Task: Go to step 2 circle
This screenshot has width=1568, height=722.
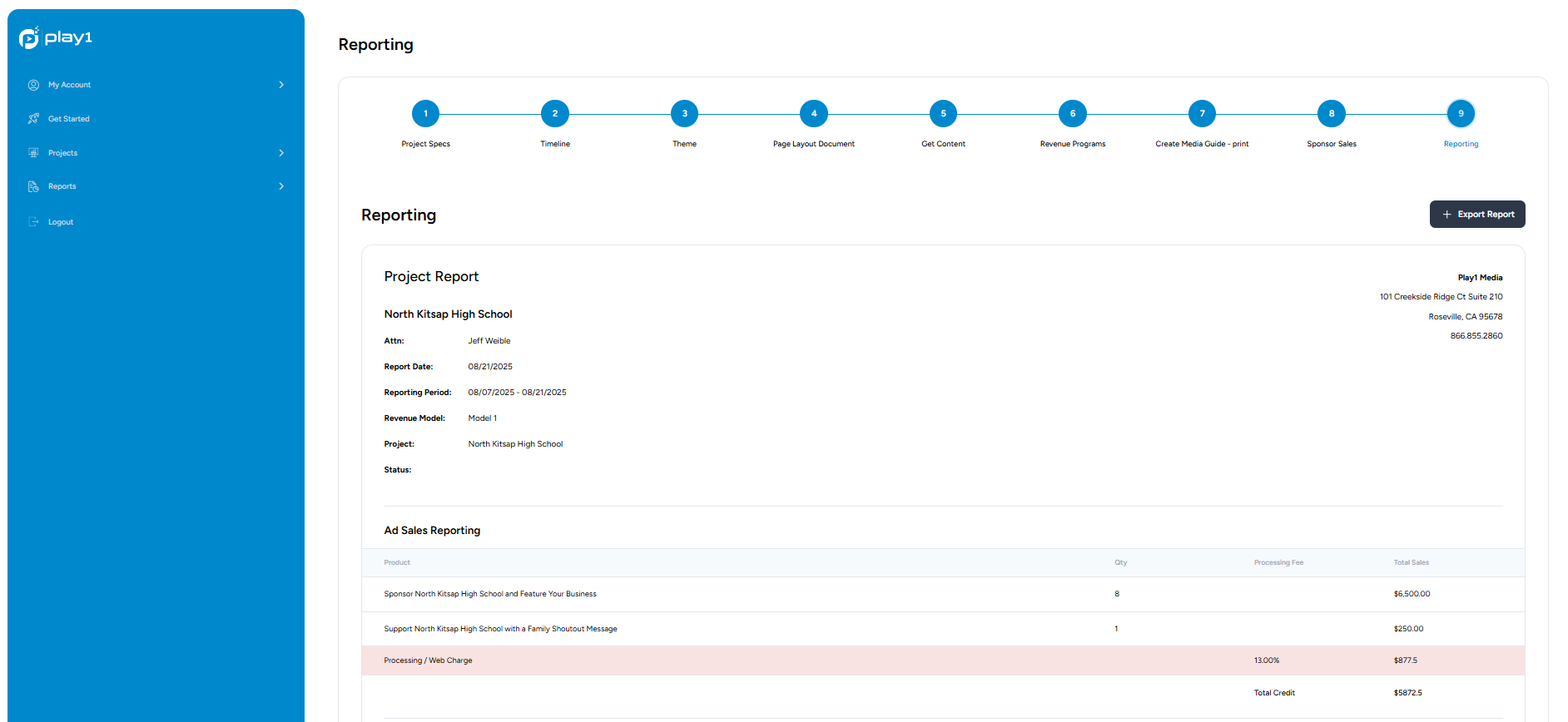Action: (555, 114)
